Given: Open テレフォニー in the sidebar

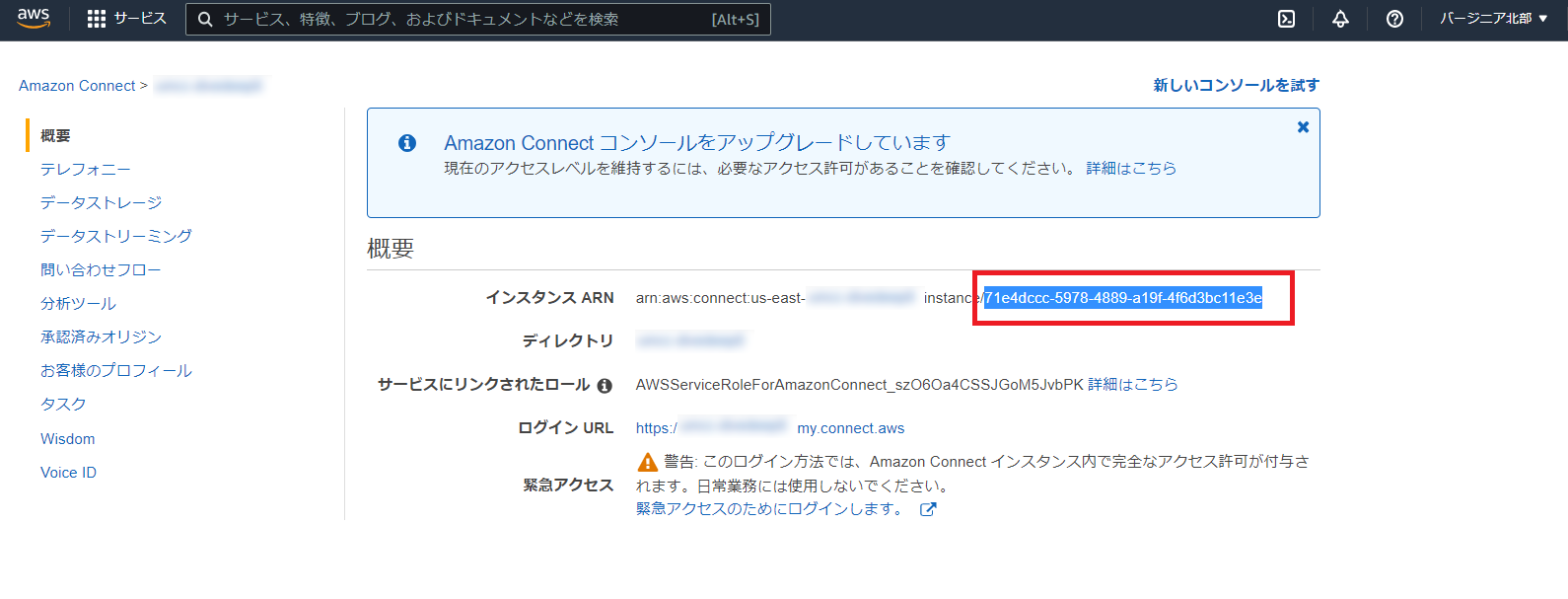Looking at the screenshot, I should coord(86,170).
